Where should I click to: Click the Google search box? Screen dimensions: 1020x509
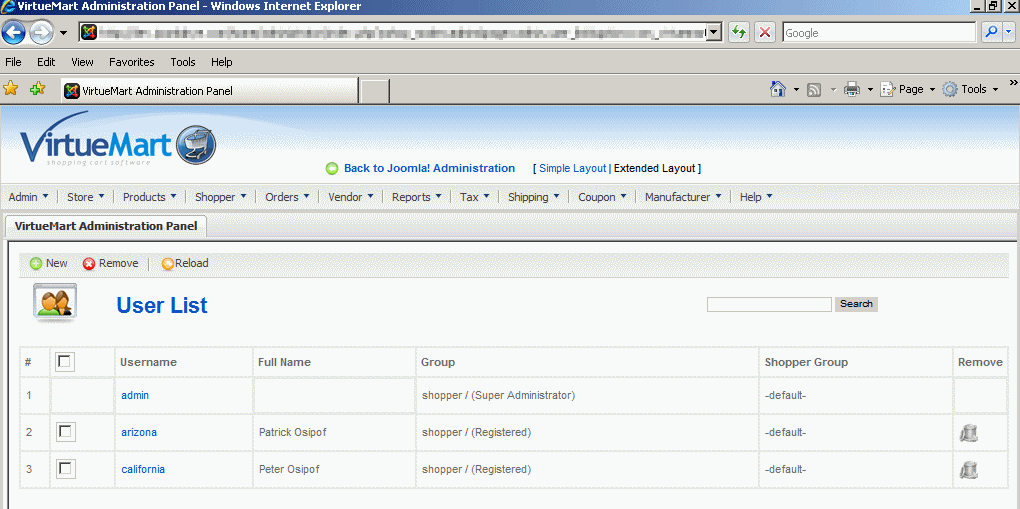click(879, 33)
